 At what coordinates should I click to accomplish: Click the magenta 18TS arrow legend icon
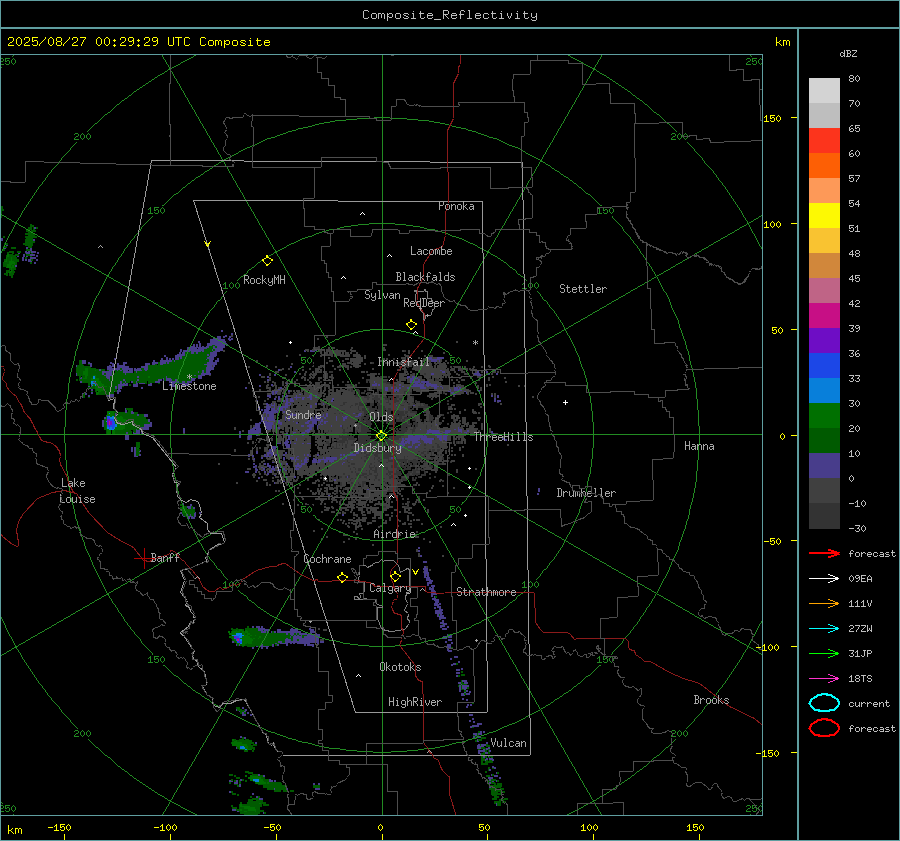click(824, 679)
